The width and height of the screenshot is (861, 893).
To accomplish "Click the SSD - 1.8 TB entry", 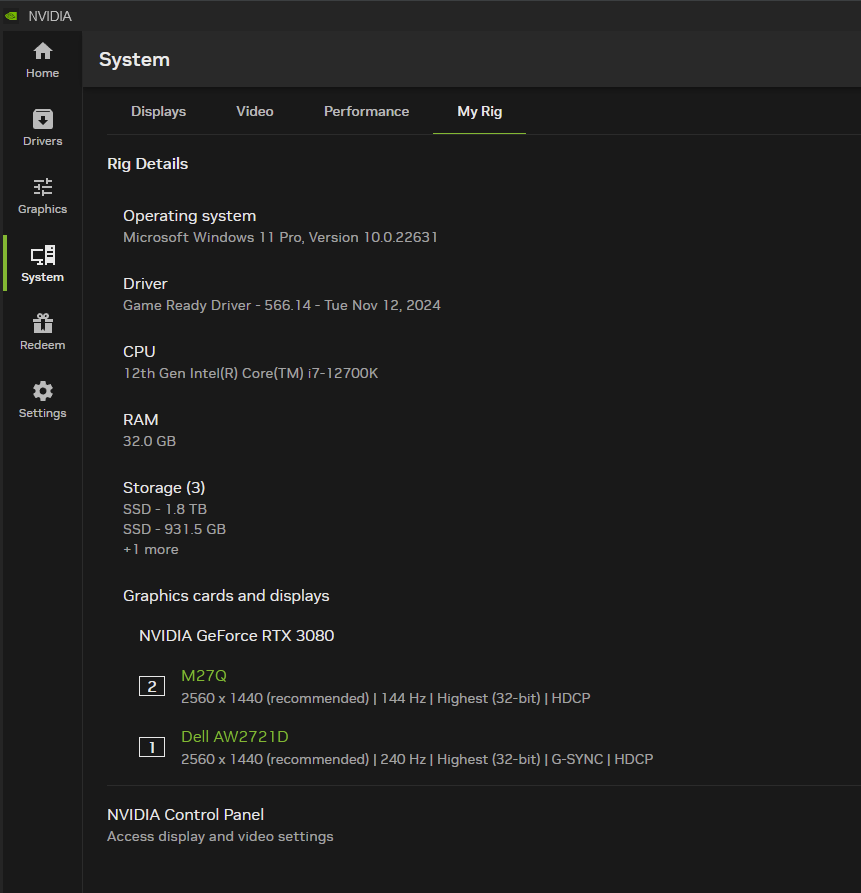I will click(x=165, y=509).
